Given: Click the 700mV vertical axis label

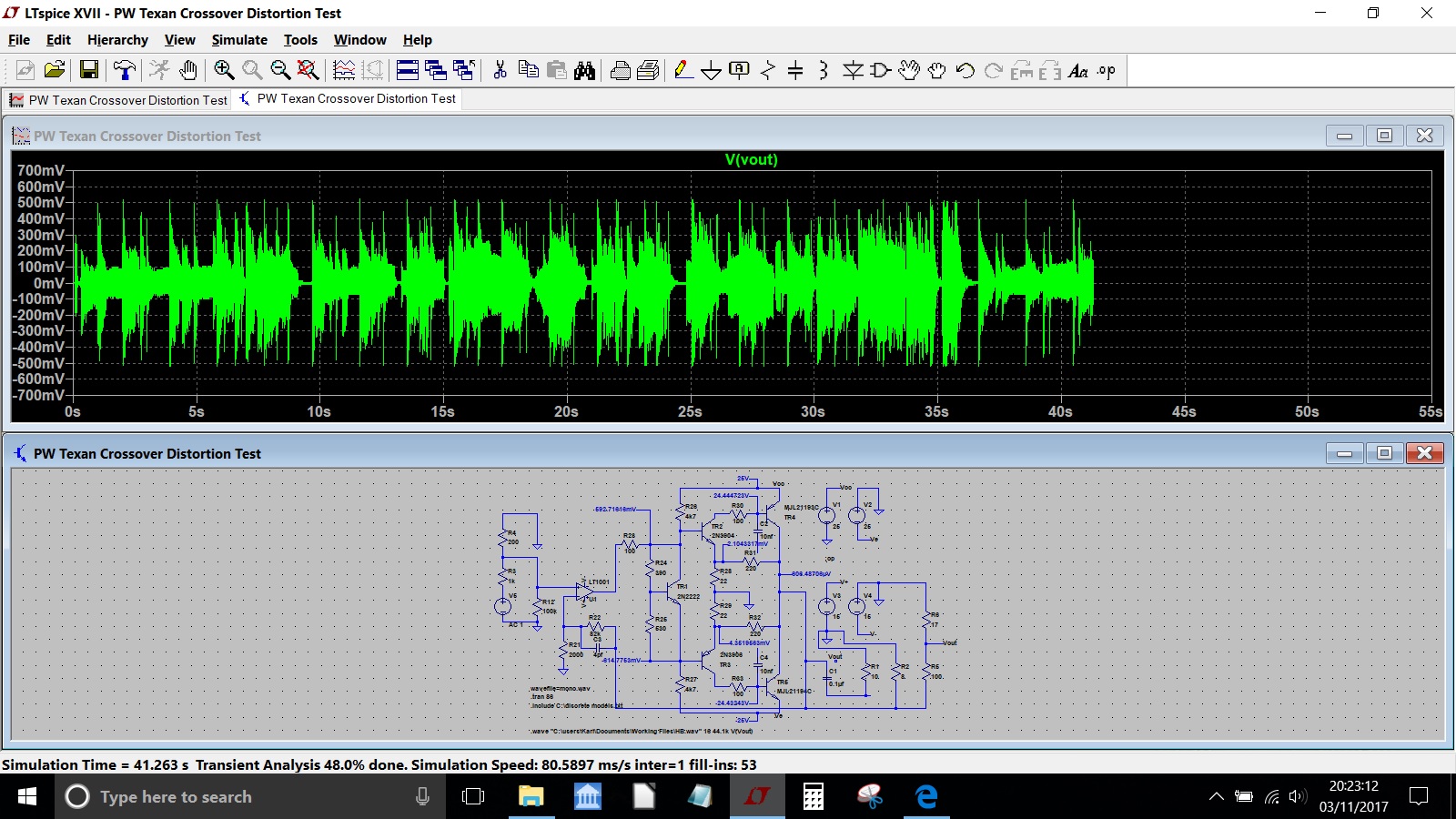Looking at the screenshot, I should coord(41,170).
